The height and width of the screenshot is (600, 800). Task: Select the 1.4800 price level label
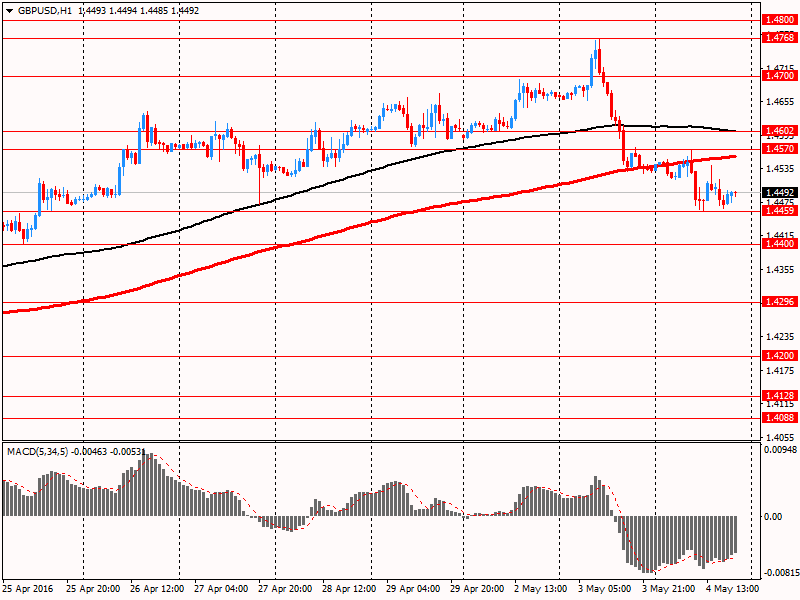pos(779,20)
